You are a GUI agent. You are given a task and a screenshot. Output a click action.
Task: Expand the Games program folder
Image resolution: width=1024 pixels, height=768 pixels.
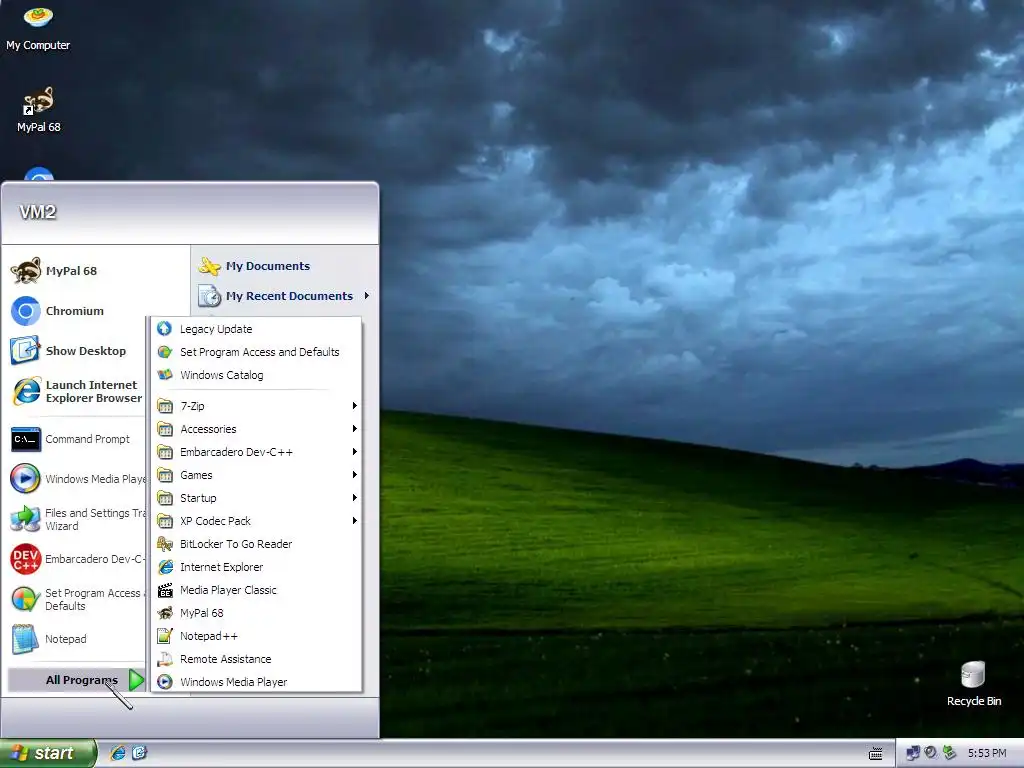[x=257, y=475]
